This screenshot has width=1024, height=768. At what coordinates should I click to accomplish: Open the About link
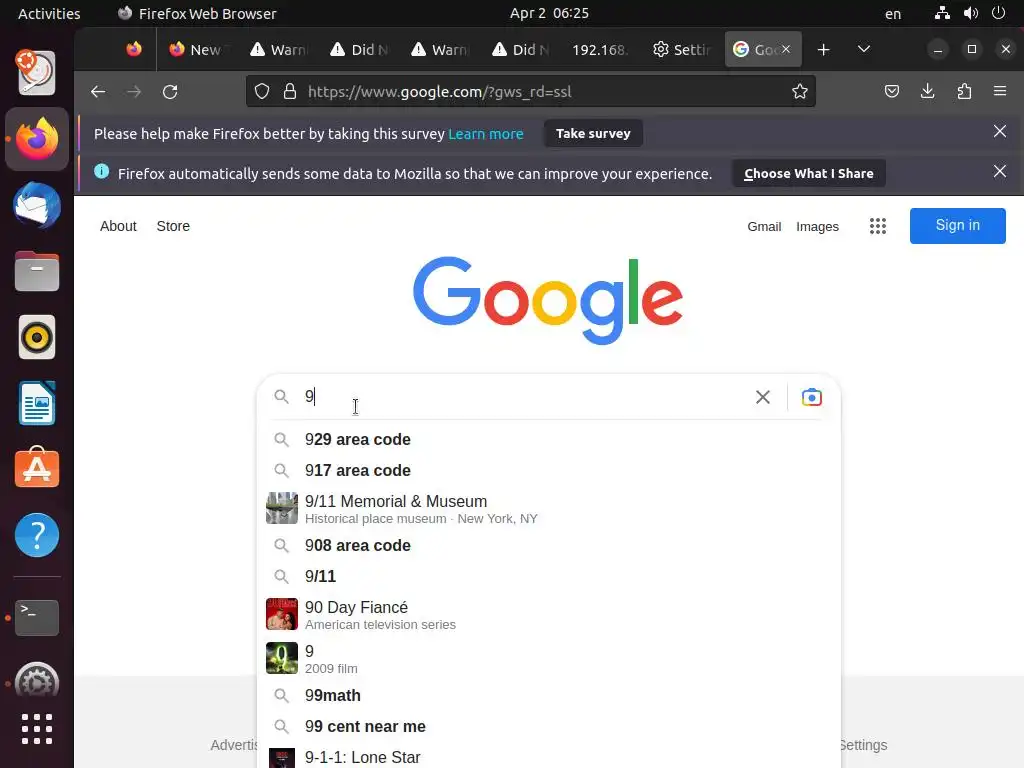(118, 226)
